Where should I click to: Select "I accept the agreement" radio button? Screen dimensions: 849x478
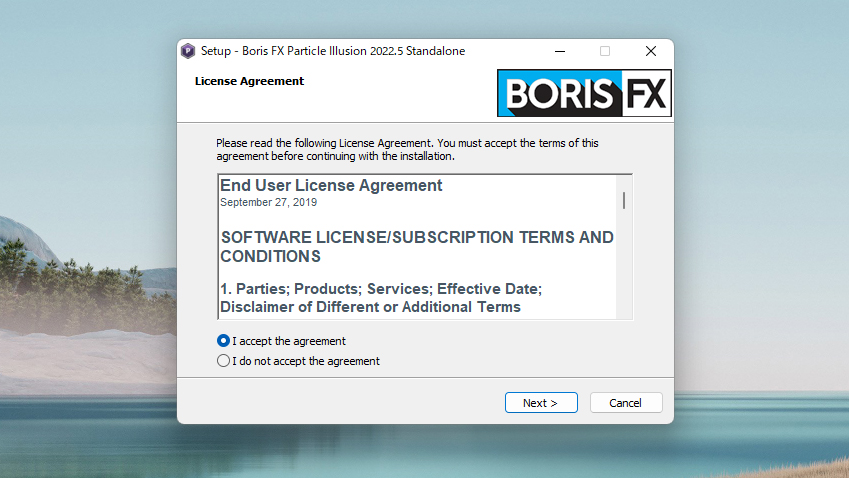coord(223,341)
